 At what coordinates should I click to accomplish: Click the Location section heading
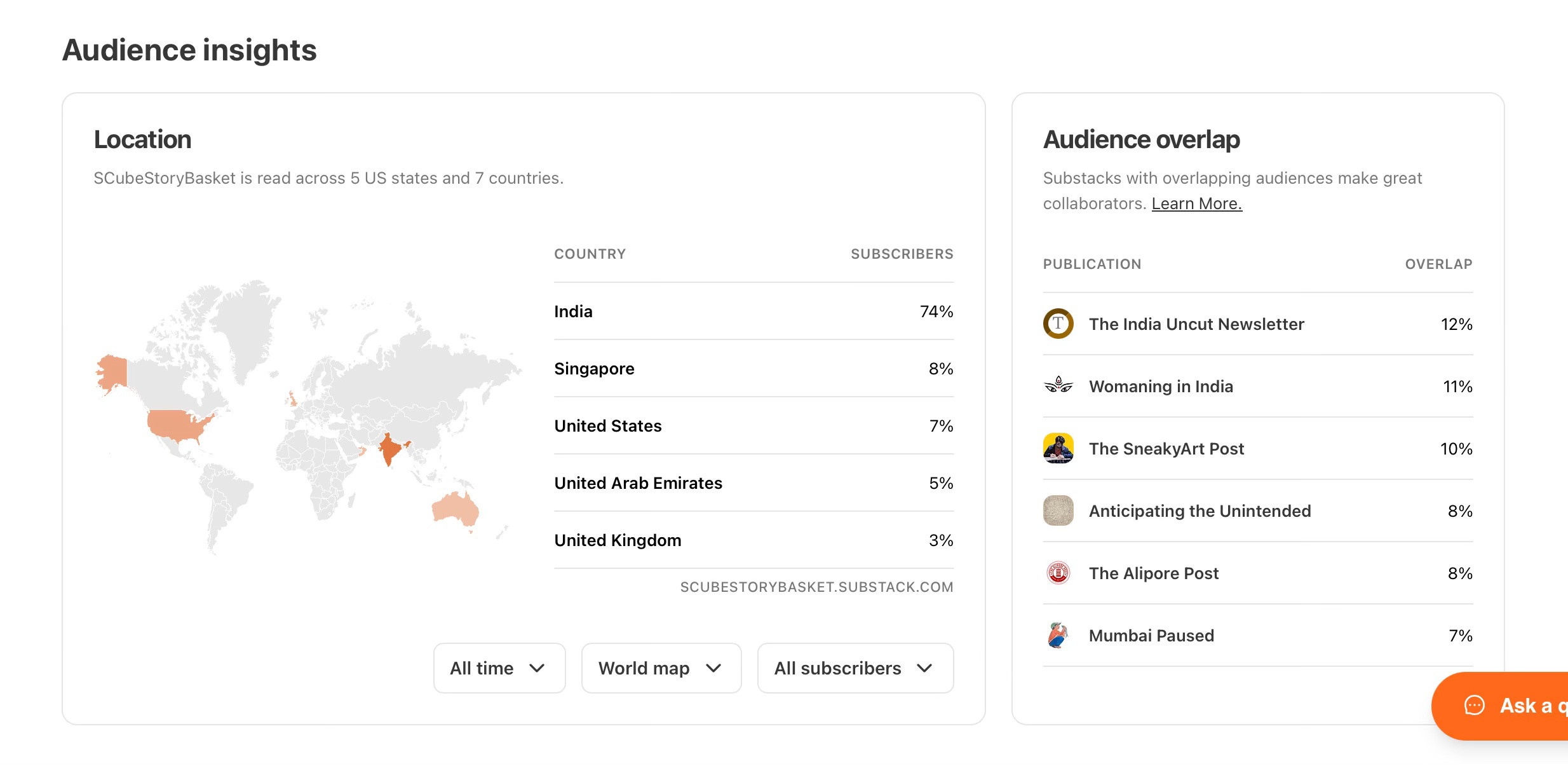pos(142,140)
